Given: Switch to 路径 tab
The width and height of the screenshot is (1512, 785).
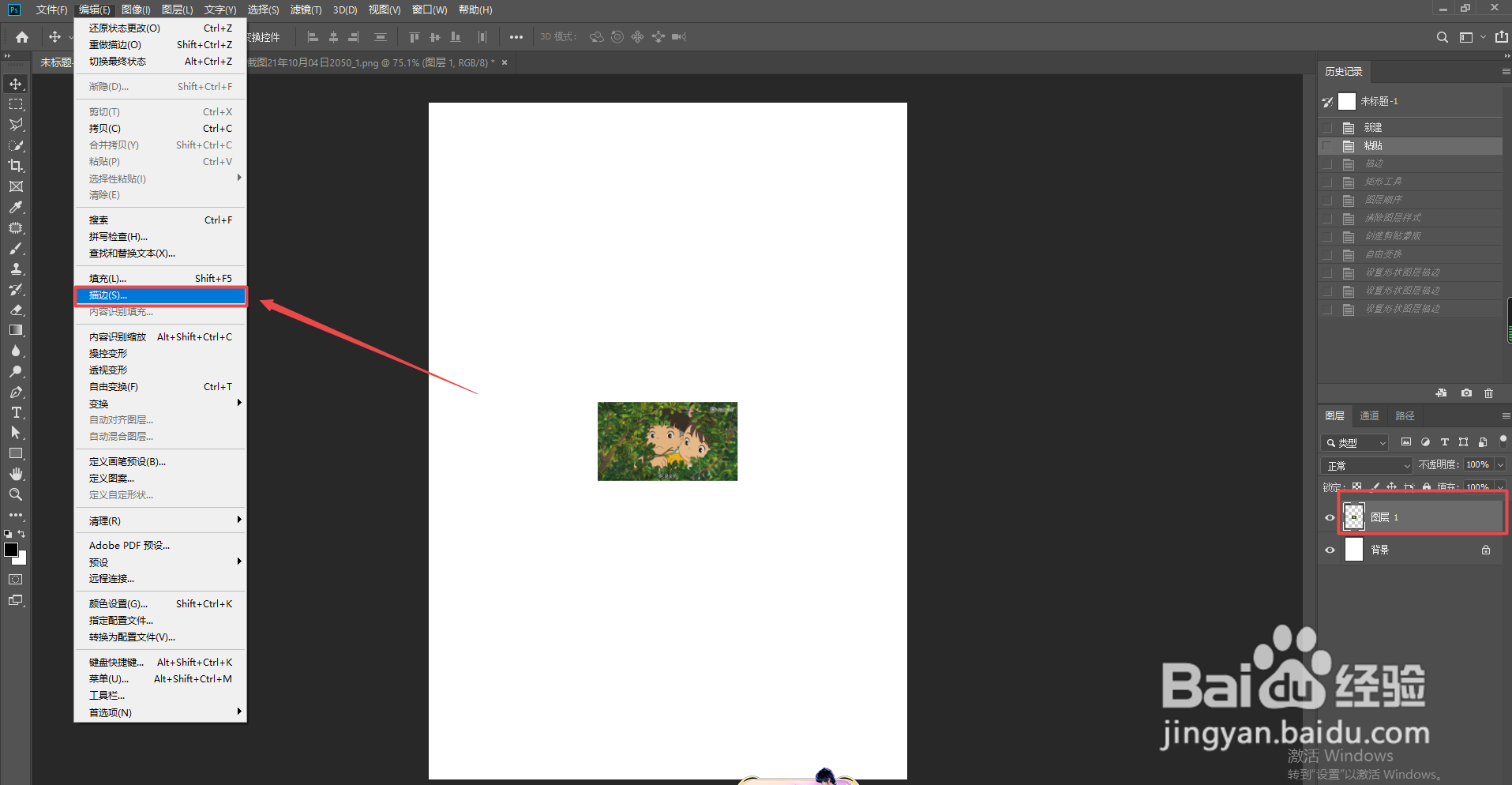Looking at the screenshot, I should [1405, 416].
